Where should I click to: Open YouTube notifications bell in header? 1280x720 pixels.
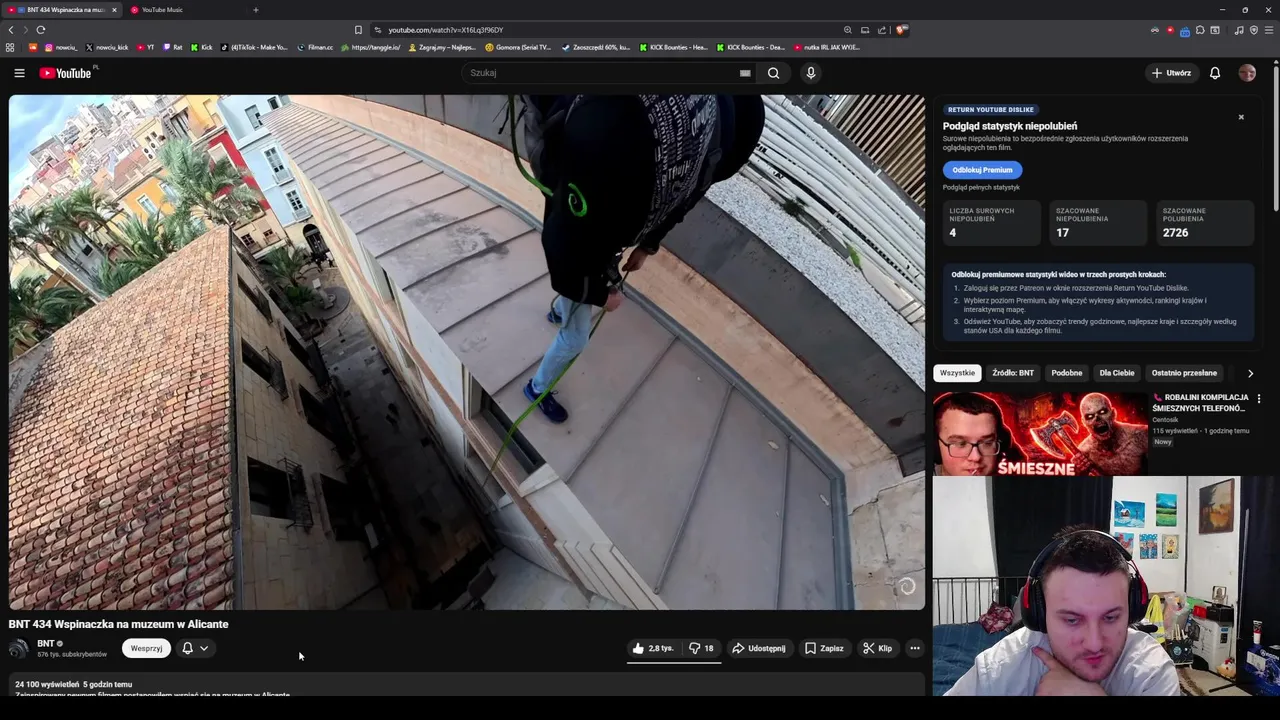tap(1215, 73)
